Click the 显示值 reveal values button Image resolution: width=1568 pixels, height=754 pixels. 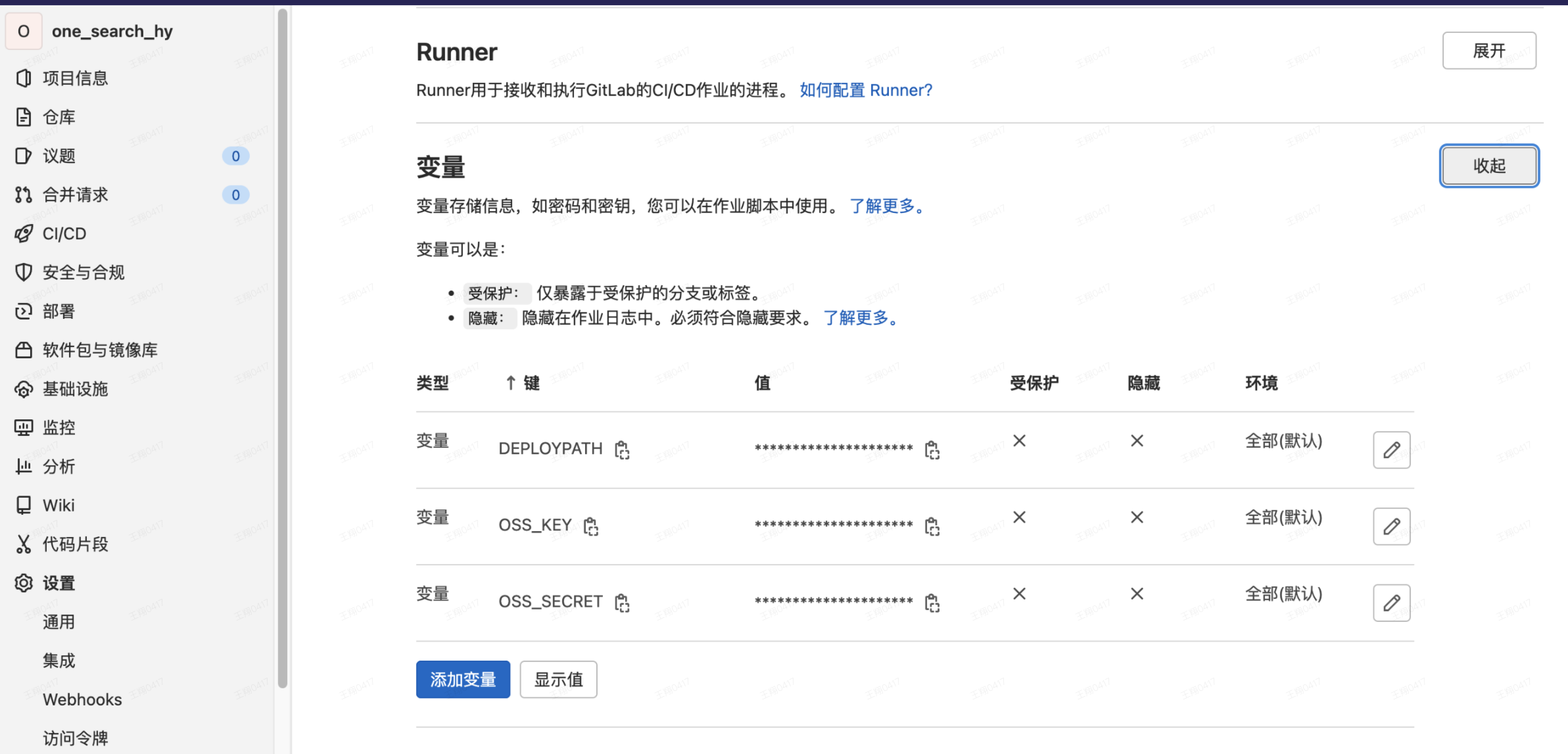tap(558, 679)
